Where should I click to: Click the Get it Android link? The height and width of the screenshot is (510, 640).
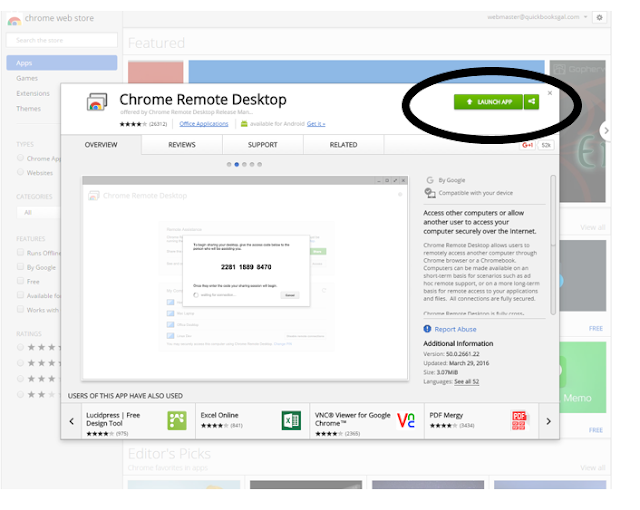pyautogui.click(x=316, y=124)
